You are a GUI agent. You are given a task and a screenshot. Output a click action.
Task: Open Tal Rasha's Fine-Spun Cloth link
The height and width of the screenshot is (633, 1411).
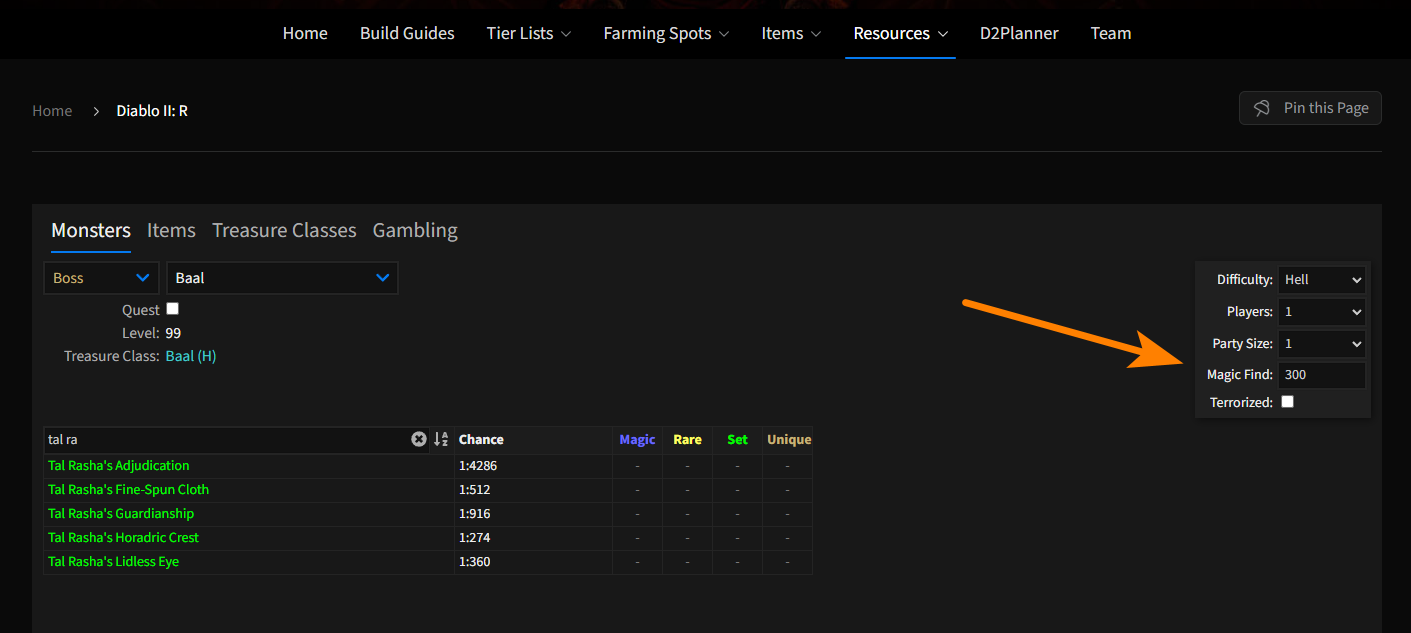coord(128,489)
